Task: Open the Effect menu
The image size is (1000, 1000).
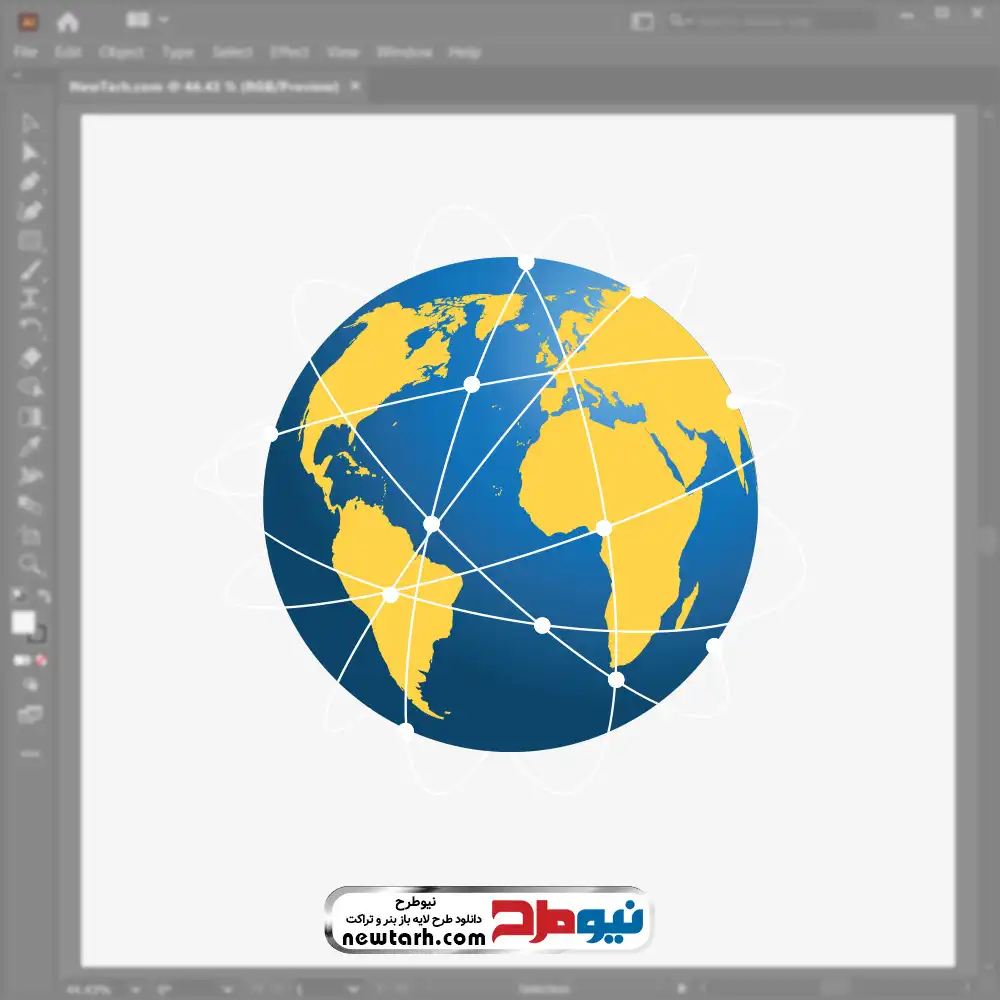Action: (289, 52)
